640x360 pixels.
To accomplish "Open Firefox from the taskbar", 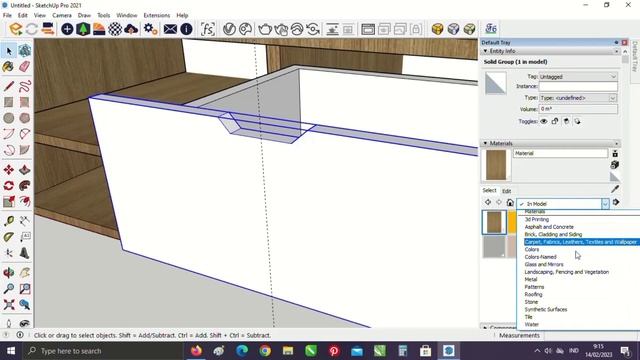I will click(x=196, y=351).
